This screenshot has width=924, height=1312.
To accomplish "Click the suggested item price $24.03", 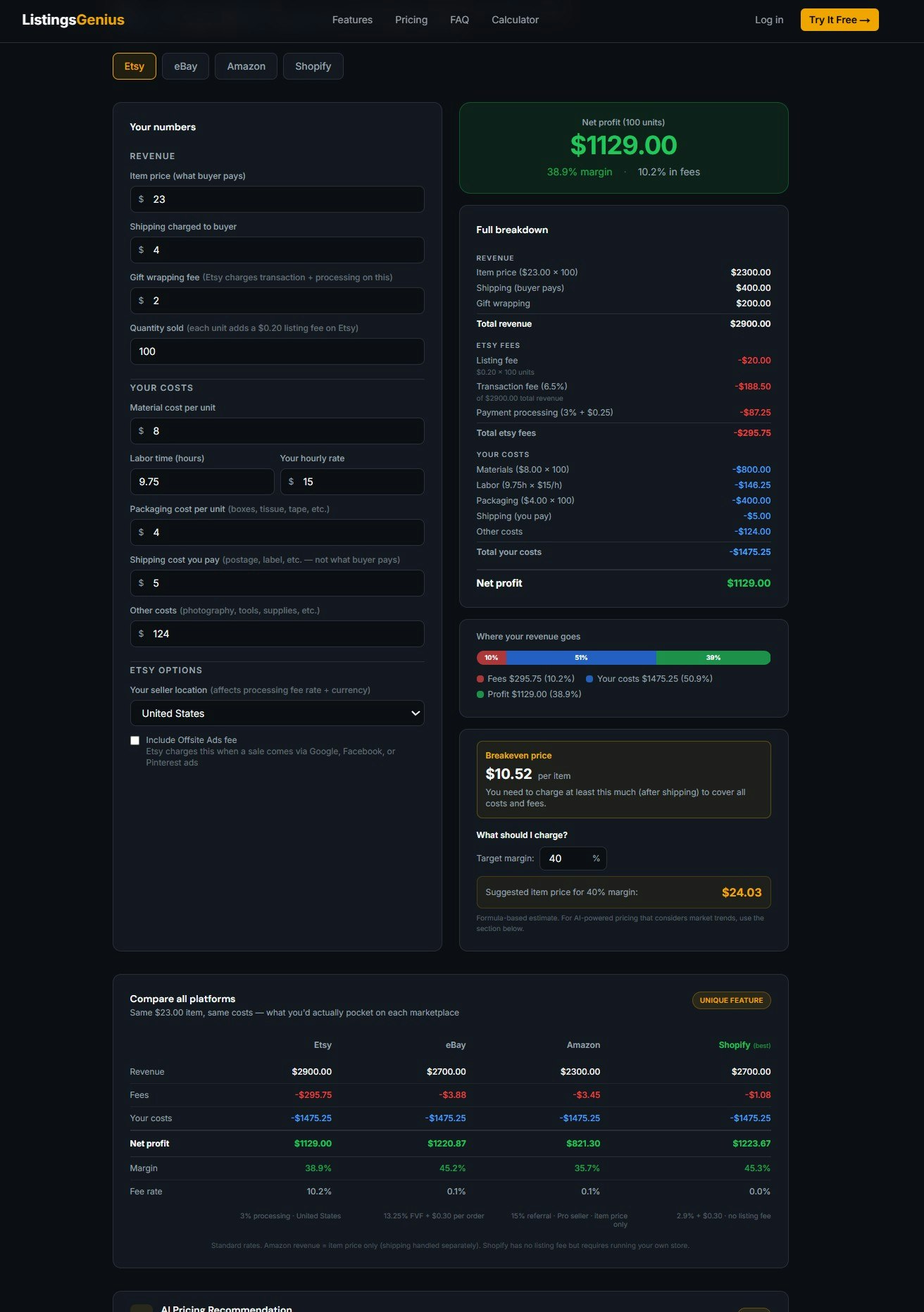I will point(742,892).
